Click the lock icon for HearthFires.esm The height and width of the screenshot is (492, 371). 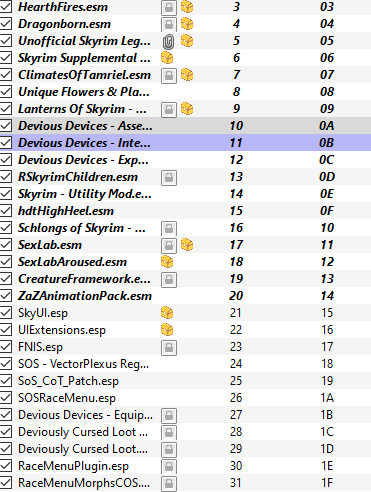point(169,7)
